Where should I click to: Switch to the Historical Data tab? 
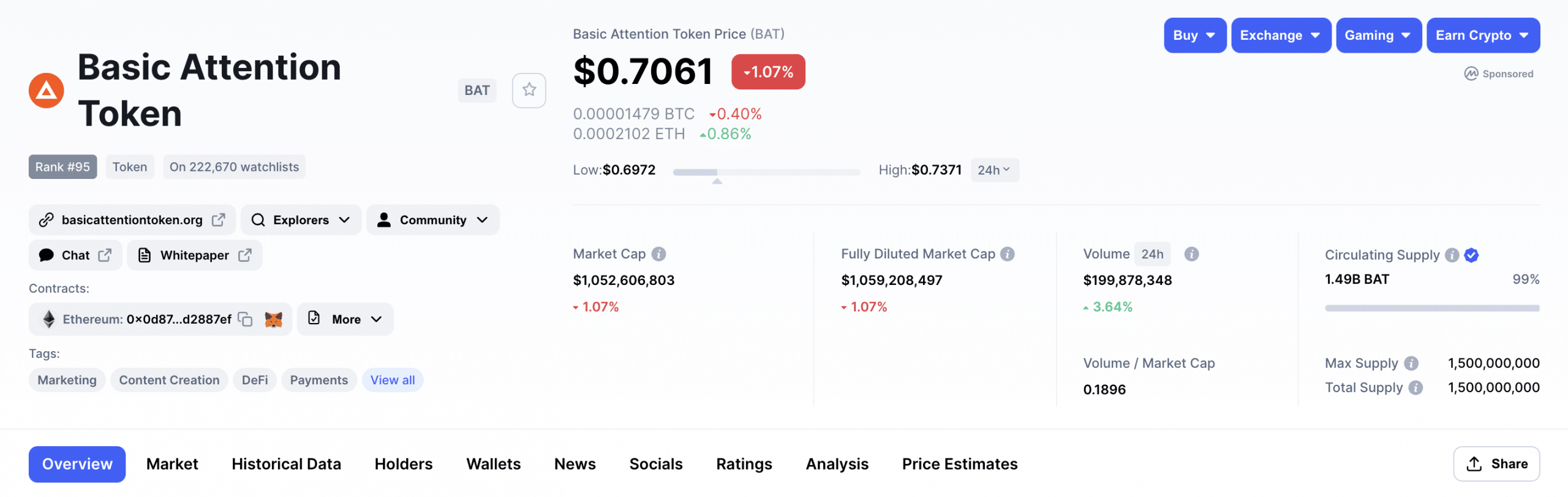pos(286,465)
